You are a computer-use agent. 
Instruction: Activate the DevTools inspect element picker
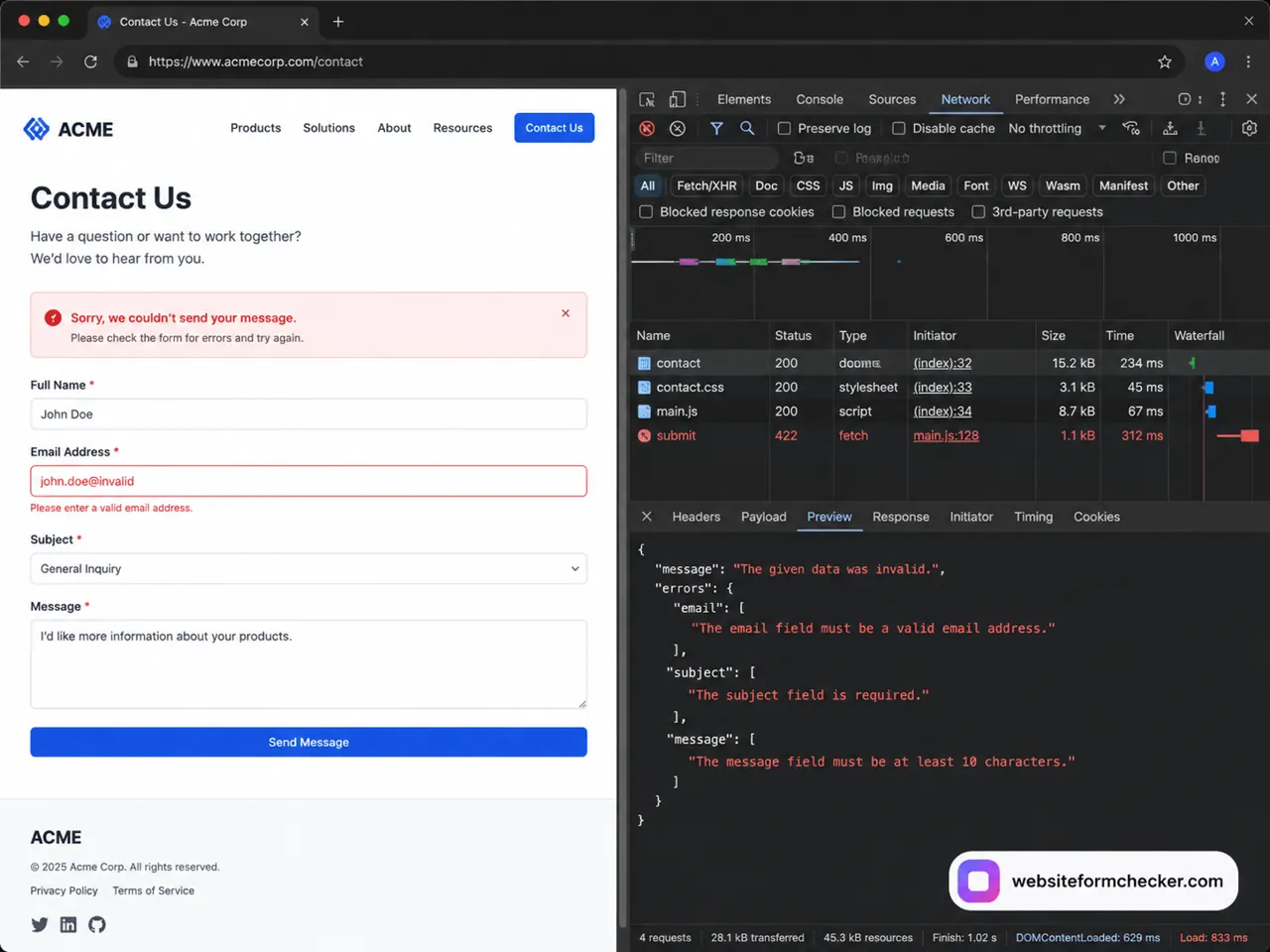[647, 99]
